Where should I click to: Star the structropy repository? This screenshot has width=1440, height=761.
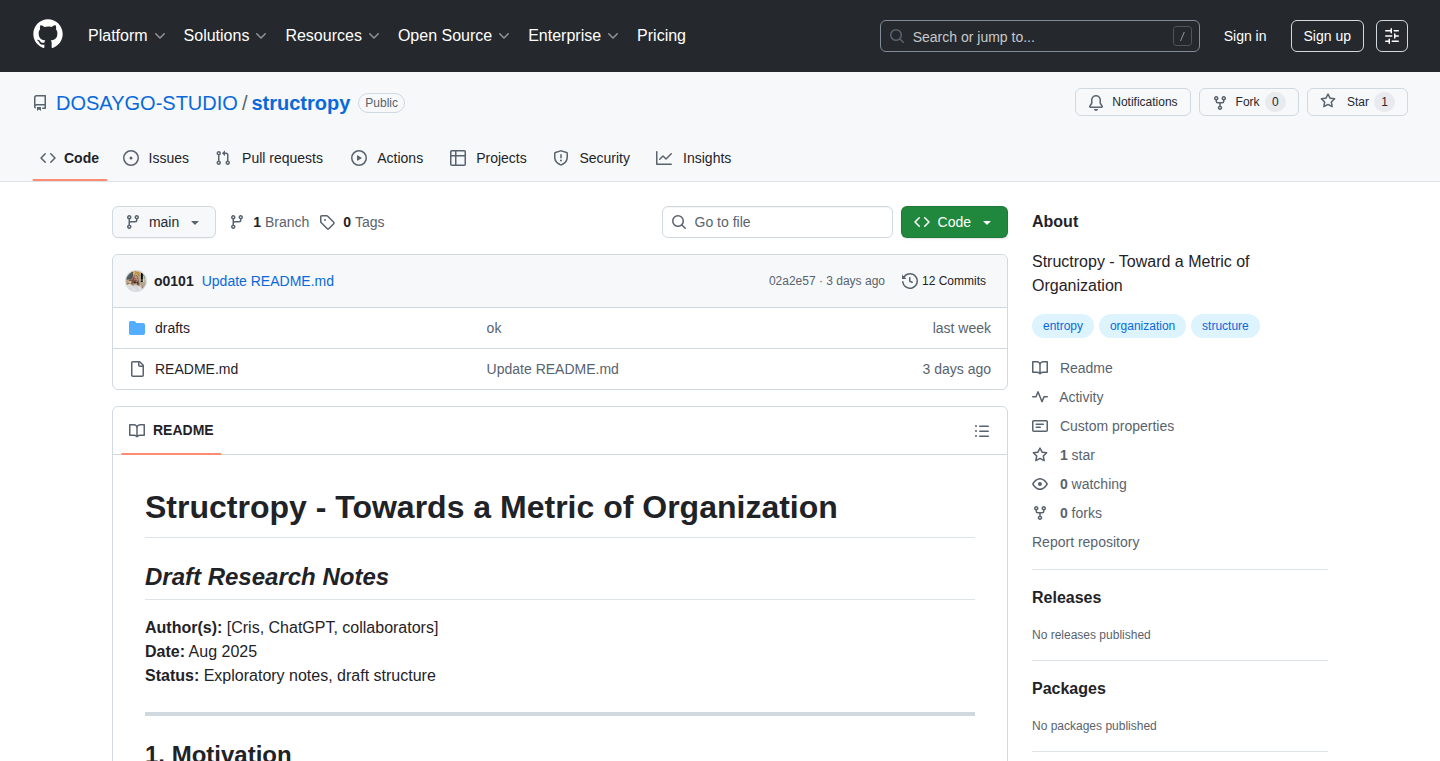[x=1357, y=102]
